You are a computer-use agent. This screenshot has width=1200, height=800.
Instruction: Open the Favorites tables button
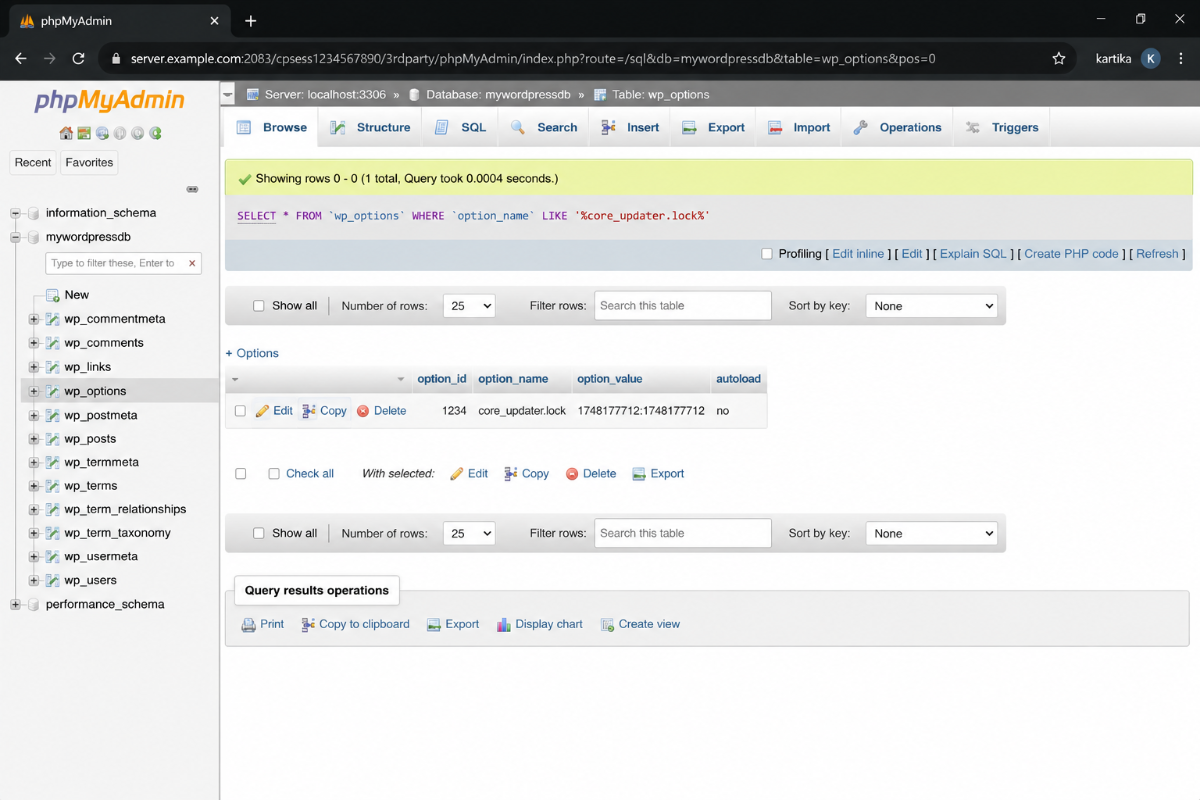(89, 163)
